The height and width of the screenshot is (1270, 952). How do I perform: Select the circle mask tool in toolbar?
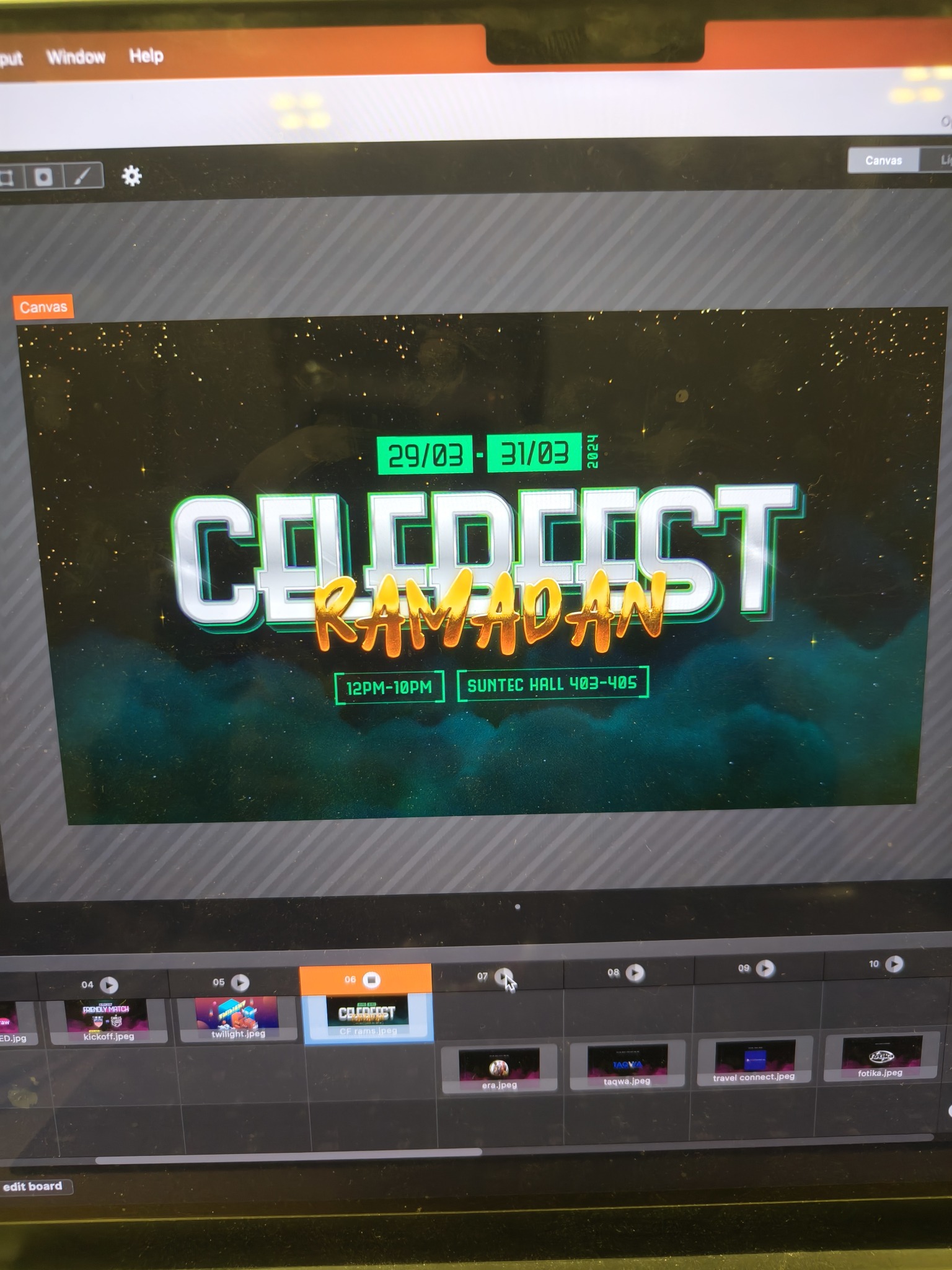pyautogui.click(x=43, y=178)
